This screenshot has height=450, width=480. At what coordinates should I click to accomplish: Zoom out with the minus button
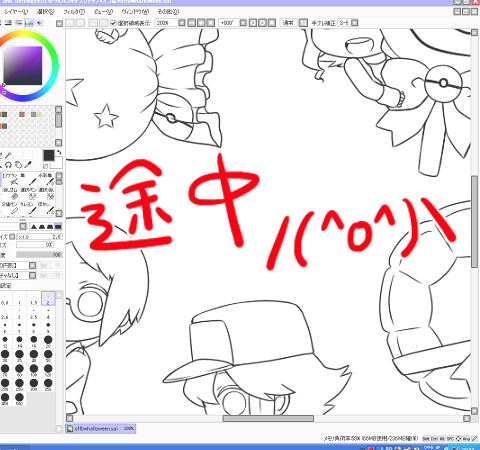click(x=192, y=23)
